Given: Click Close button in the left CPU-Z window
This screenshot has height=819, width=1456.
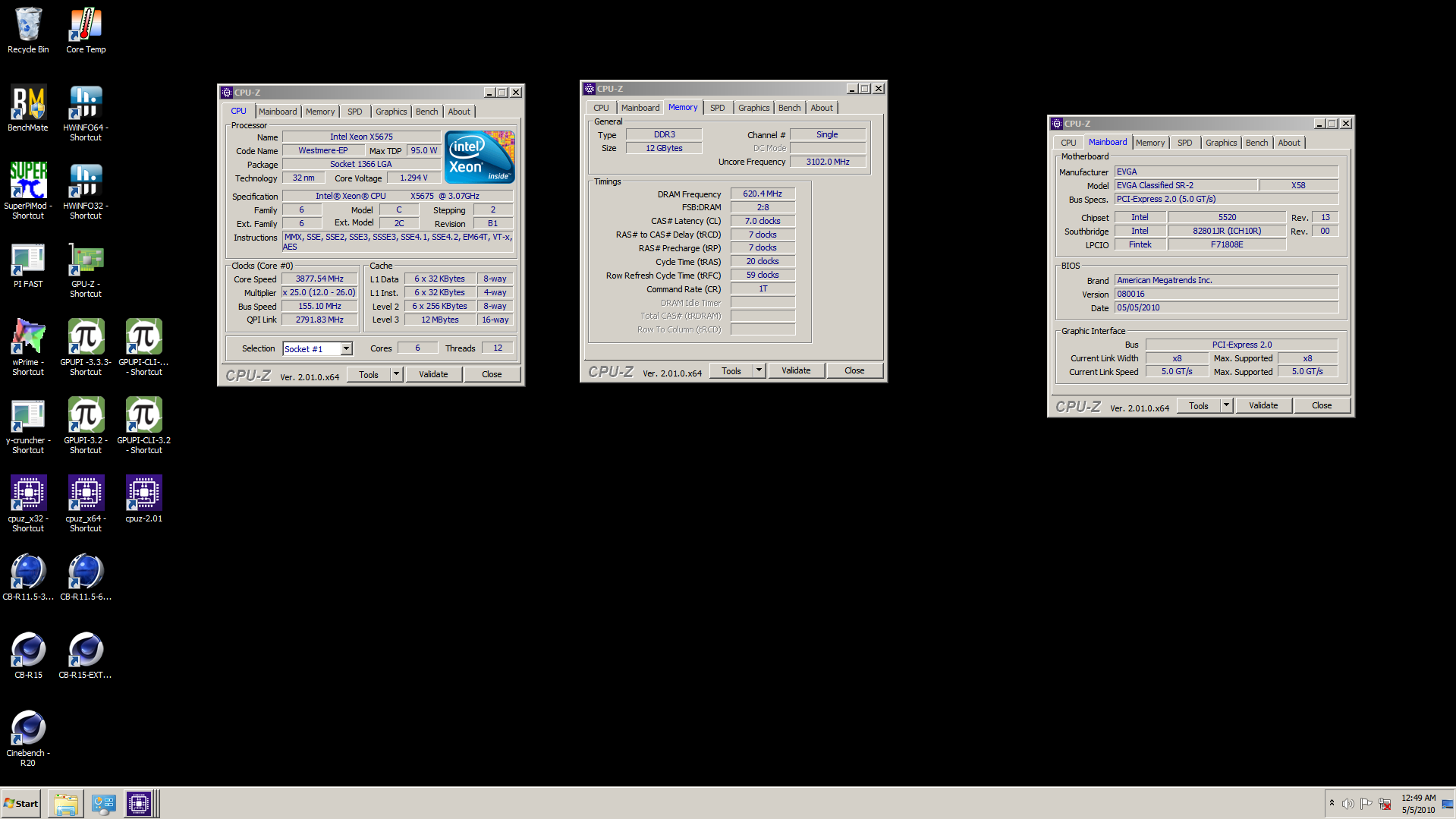Looking at the screenshot, I should (492, 374).
